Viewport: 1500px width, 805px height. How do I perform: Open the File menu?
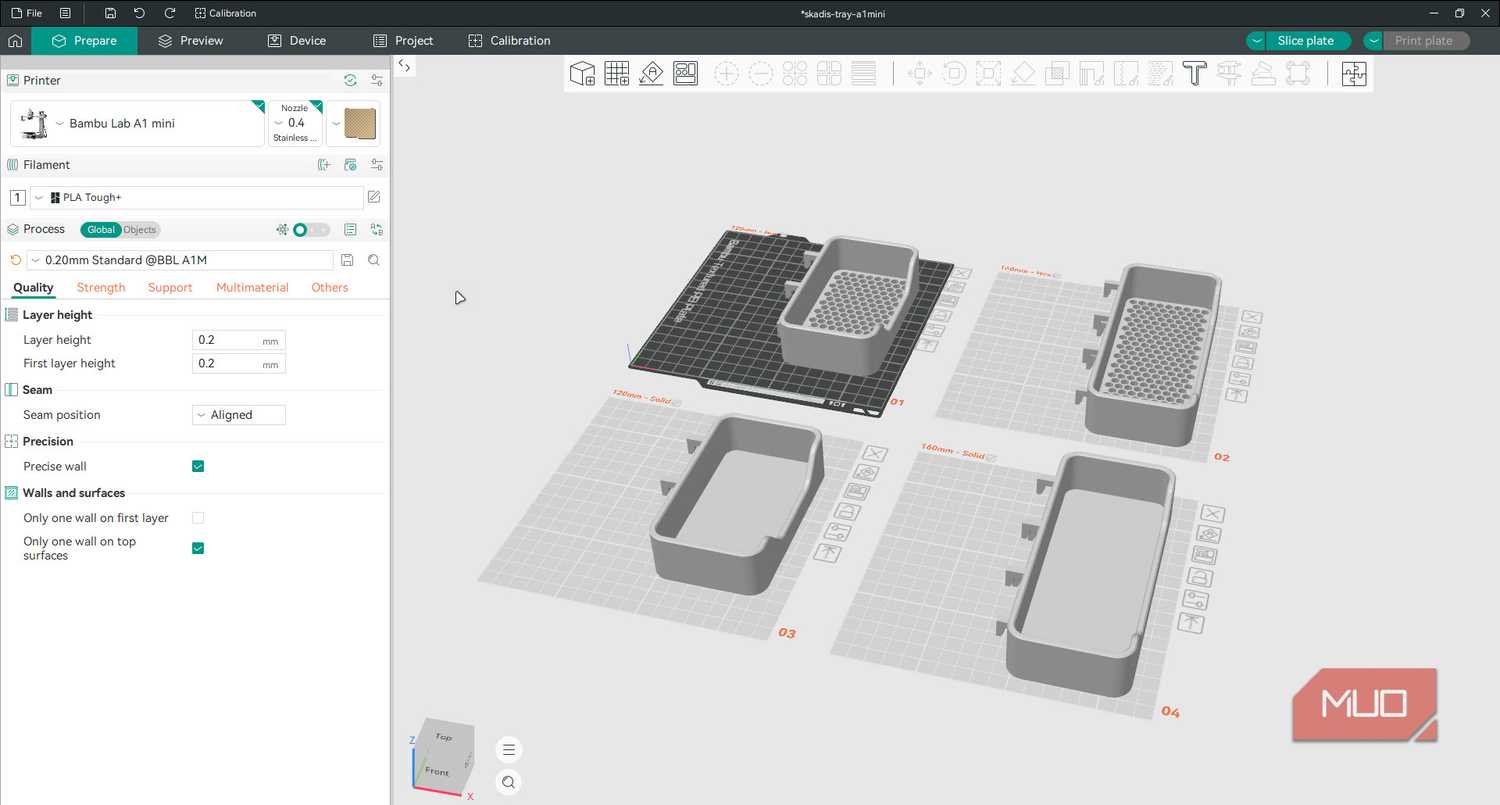pyautogui.click(x=26, y=13)
